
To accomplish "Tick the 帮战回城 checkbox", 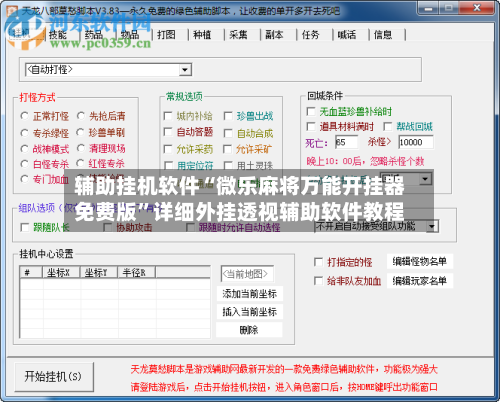I will 388,126.
